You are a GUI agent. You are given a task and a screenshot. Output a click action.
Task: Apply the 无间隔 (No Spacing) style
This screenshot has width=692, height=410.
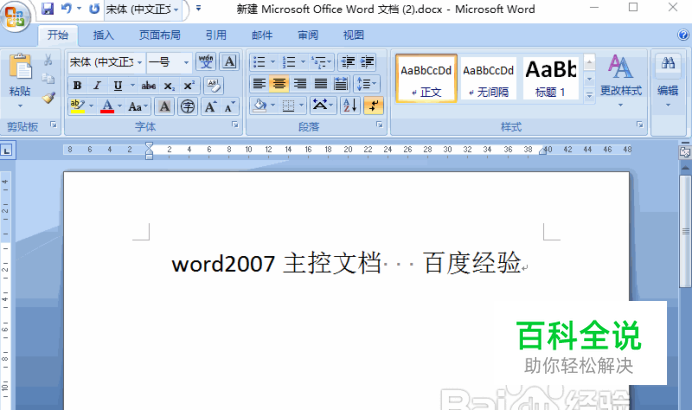click(x=488, y=79)
